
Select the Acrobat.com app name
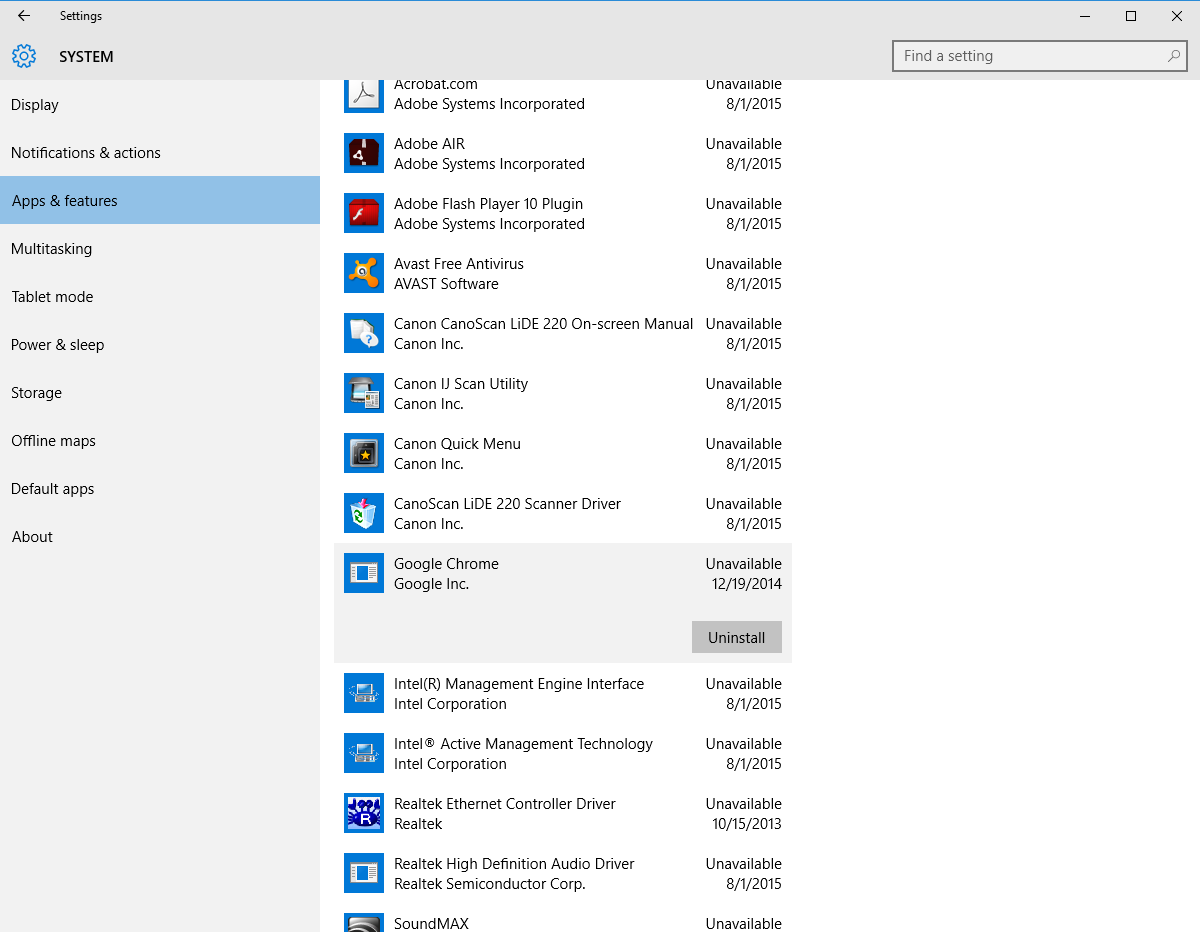[x=436, y=85]
